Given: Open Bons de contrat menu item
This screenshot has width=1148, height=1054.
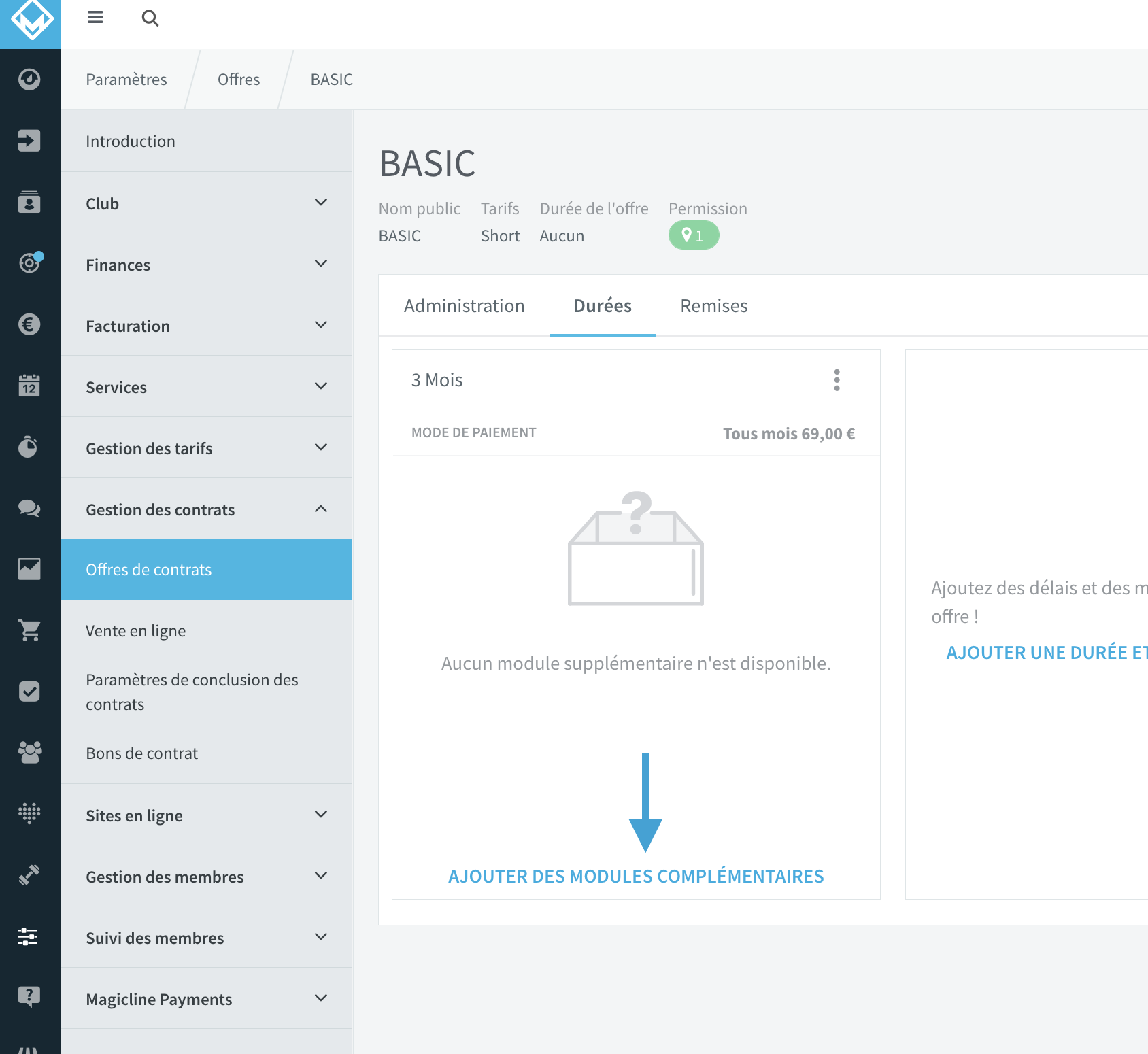Looking at the screenshot, I should (207, 753).
